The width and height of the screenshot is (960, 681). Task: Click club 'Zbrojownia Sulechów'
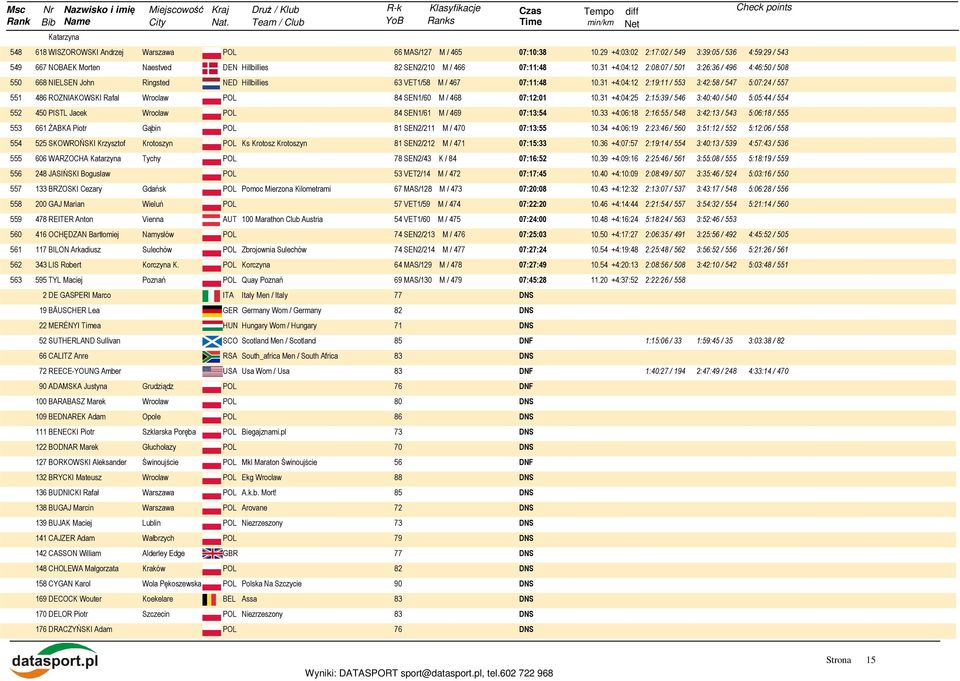(x=274, y=250)
